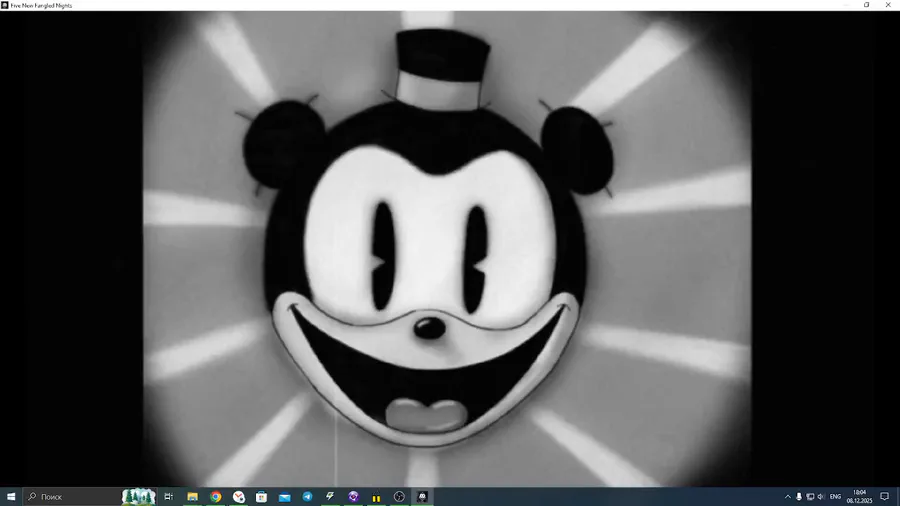The height and width of the screenshot is (506, 900).
Task: Open the notification center
Action: coord(885,497)
